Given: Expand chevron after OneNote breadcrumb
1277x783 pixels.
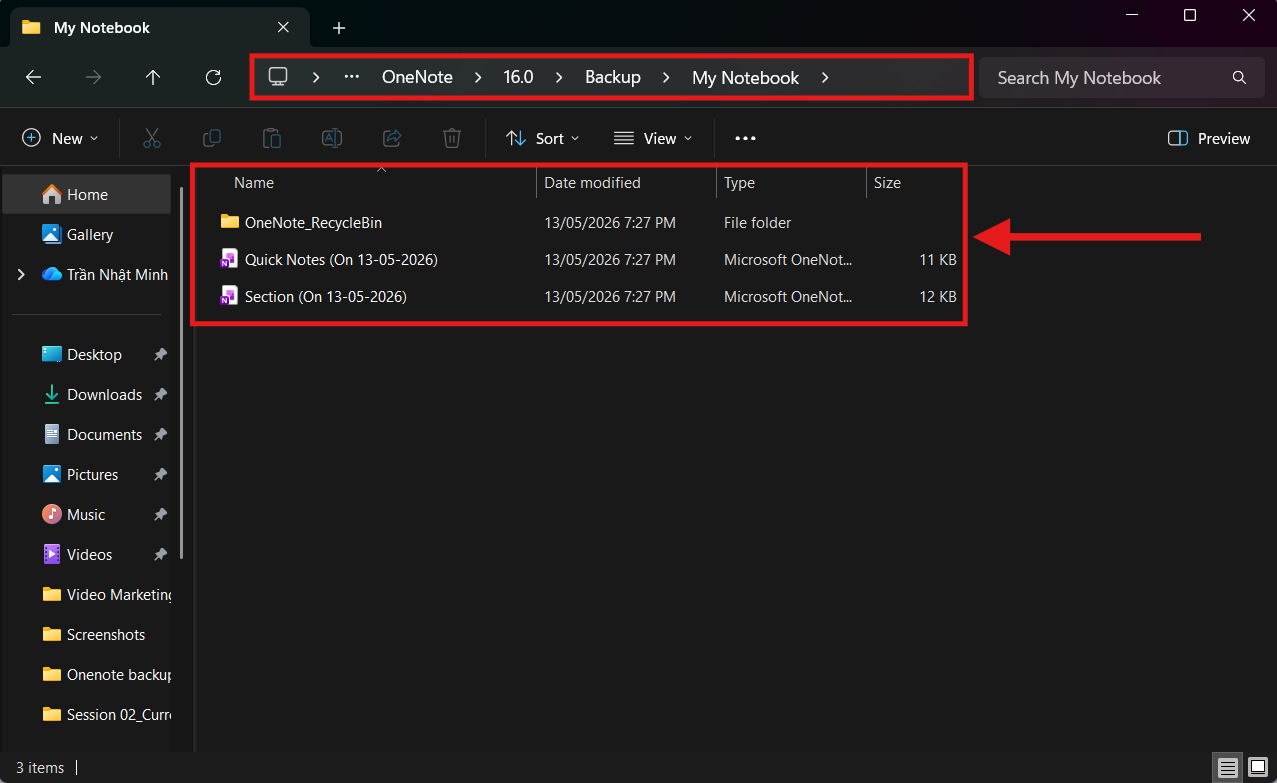Looking at the screenshot, I should pyautogui.click(x=477, y=77).
